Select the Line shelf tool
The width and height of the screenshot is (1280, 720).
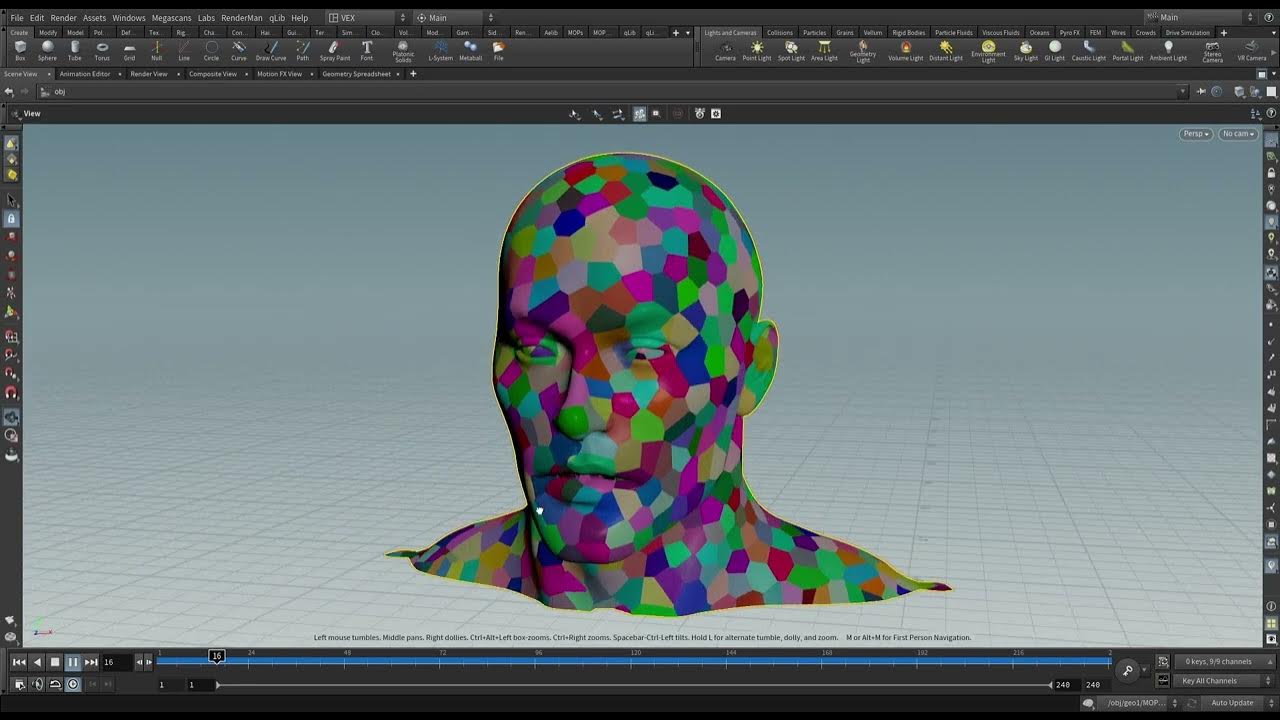(184, 51)
